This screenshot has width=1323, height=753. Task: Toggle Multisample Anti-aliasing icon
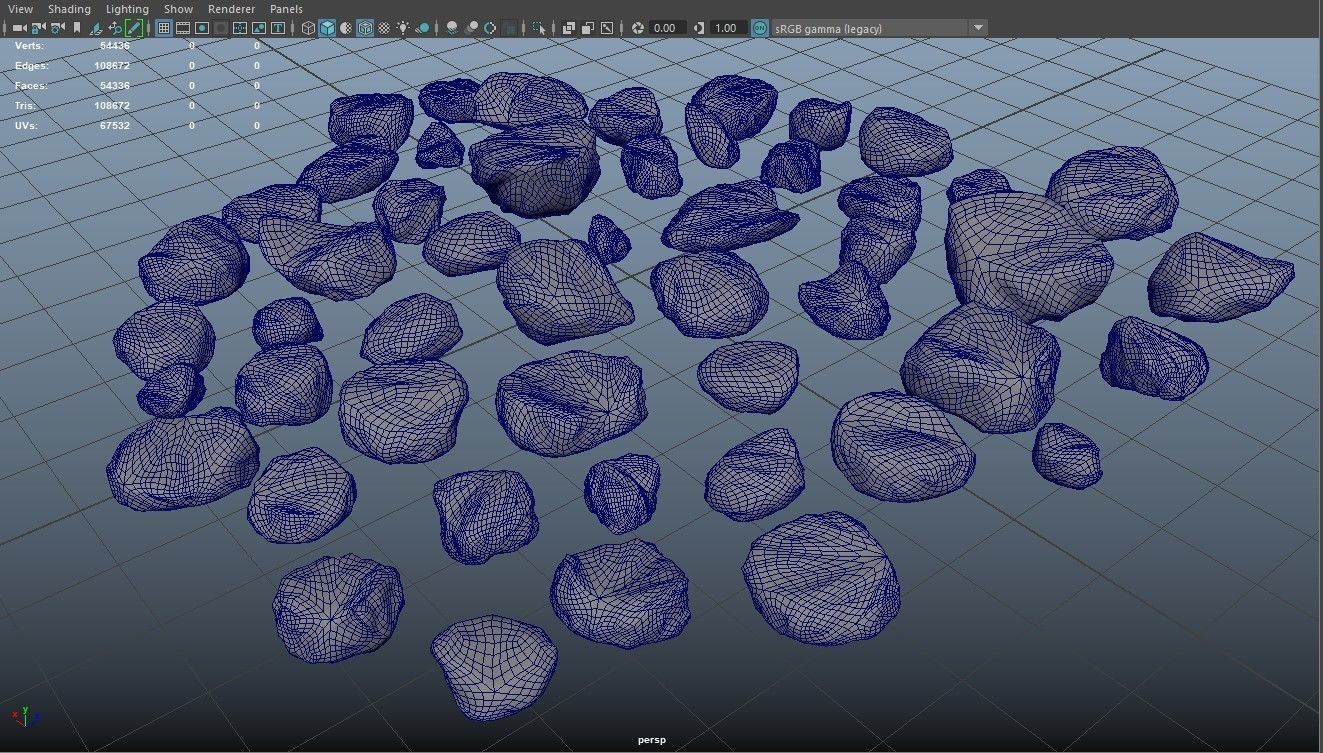(x=490, y=28)
